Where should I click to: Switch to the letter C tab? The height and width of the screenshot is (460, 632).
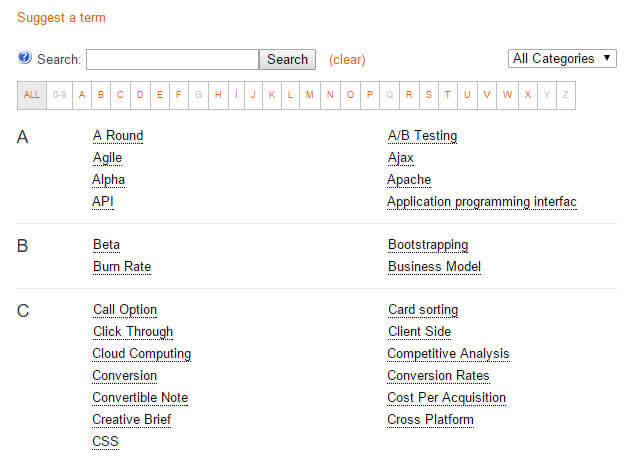point(120,95)
